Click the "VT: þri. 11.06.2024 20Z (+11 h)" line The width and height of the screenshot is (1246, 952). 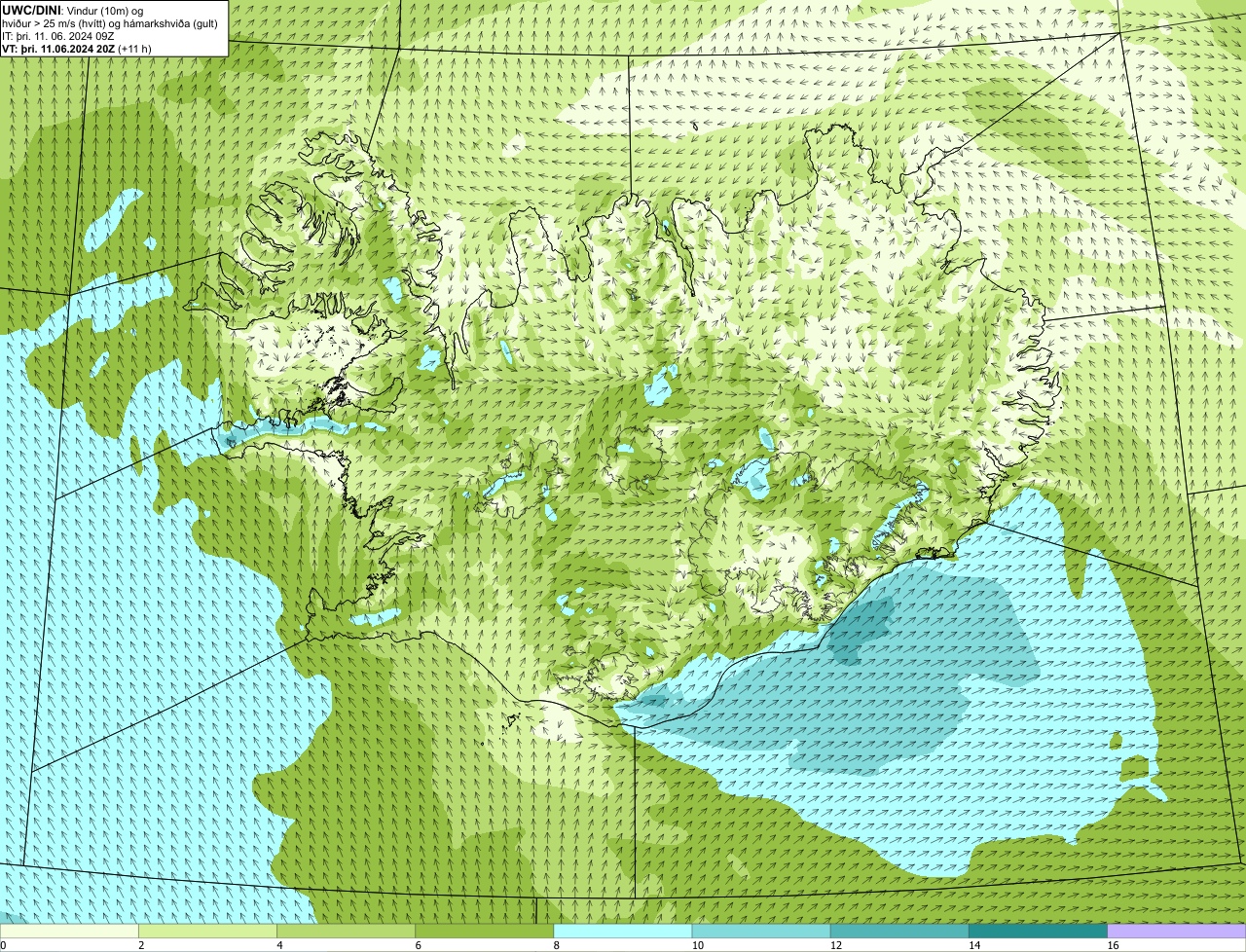point(76,48)
